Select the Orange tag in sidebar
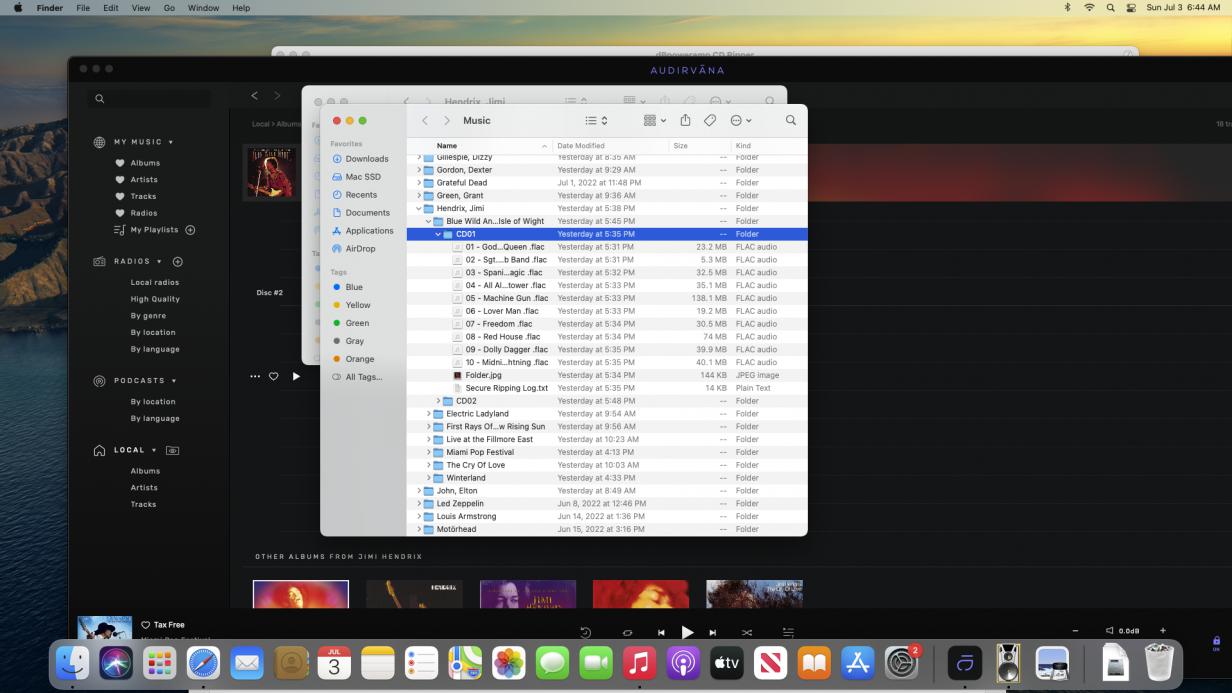 359,359
